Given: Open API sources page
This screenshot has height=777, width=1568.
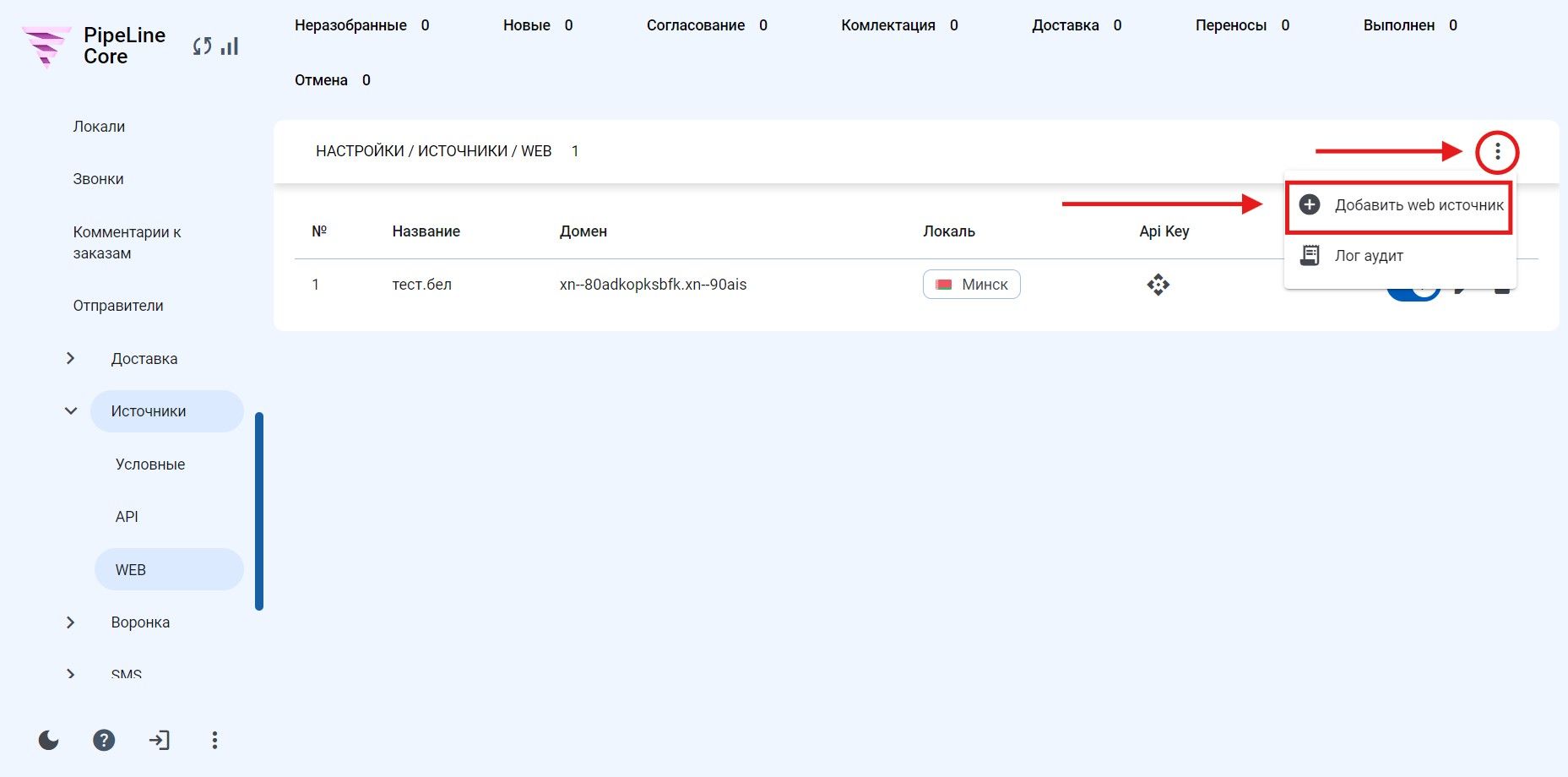Looking at the screenshot, I should (127, 517).
